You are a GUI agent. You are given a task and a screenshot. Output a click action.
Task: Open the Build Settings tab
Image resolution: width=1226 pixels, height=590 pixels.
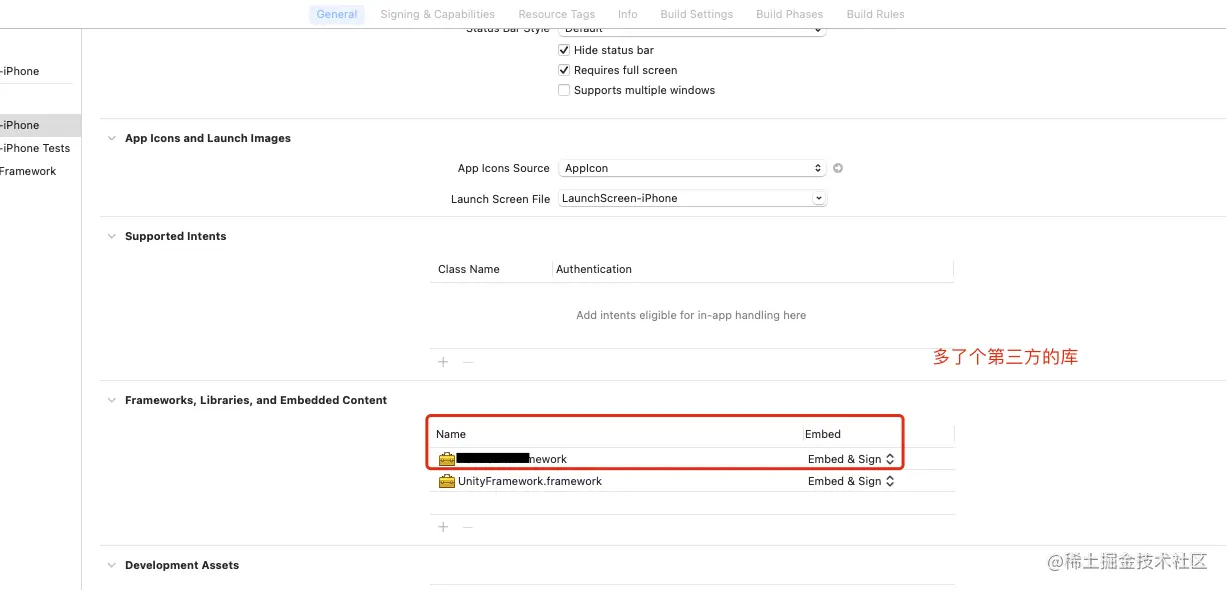pyautogui.click(x=696, y=14)
